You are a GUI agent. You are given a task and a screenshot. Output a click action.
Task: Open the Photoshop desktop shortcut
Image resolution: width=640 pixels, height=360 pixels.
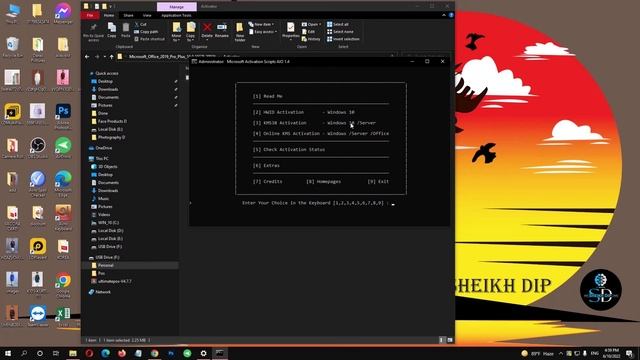pos(63,117)
